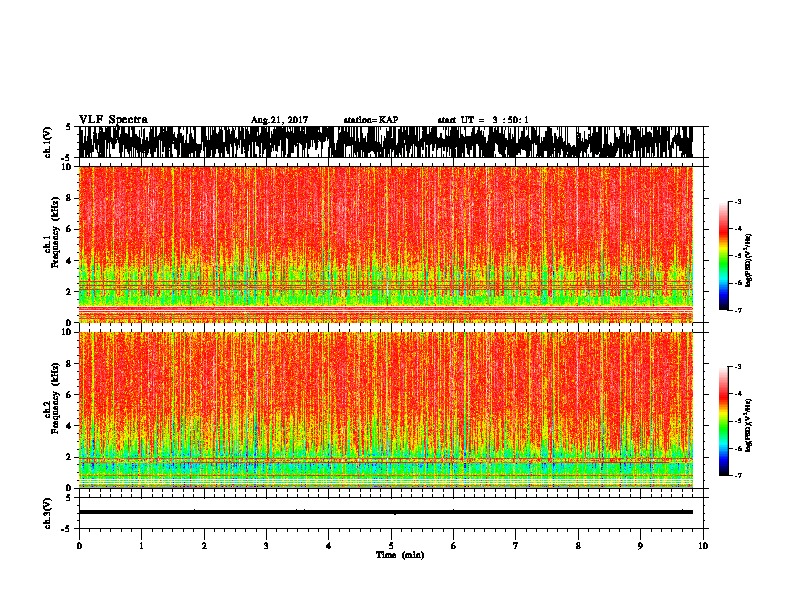This screenshot has width=792, height=612.
Task: Click the "2" kHz tick of ch.2 frequency axis
Action: 71,457
